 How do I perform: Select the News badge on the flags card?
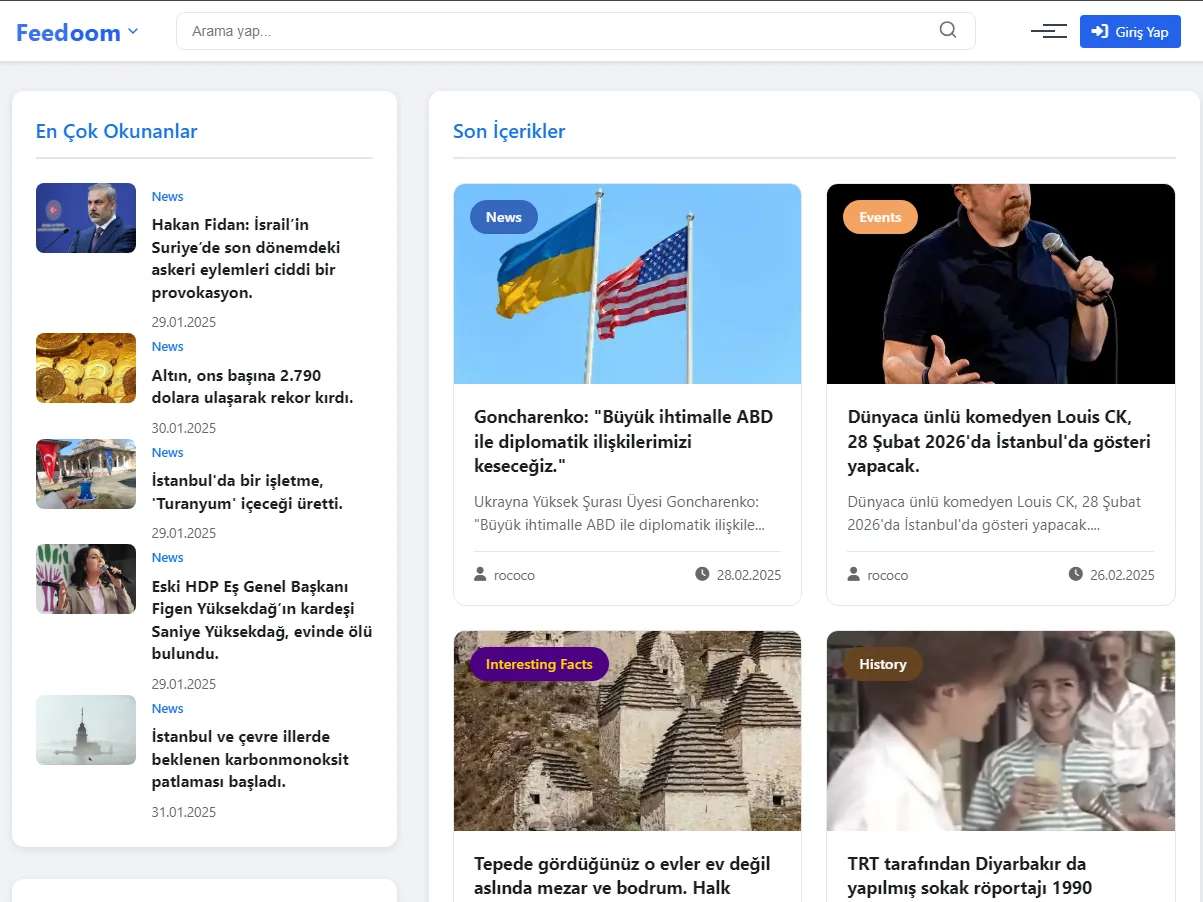pyautogui.click(x=504, y=217)
